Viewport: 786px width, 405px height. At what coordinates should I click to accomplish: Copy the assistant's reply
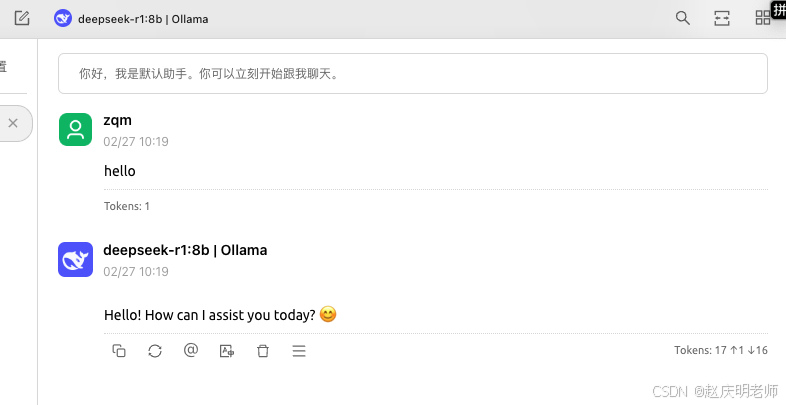point(119,351)
